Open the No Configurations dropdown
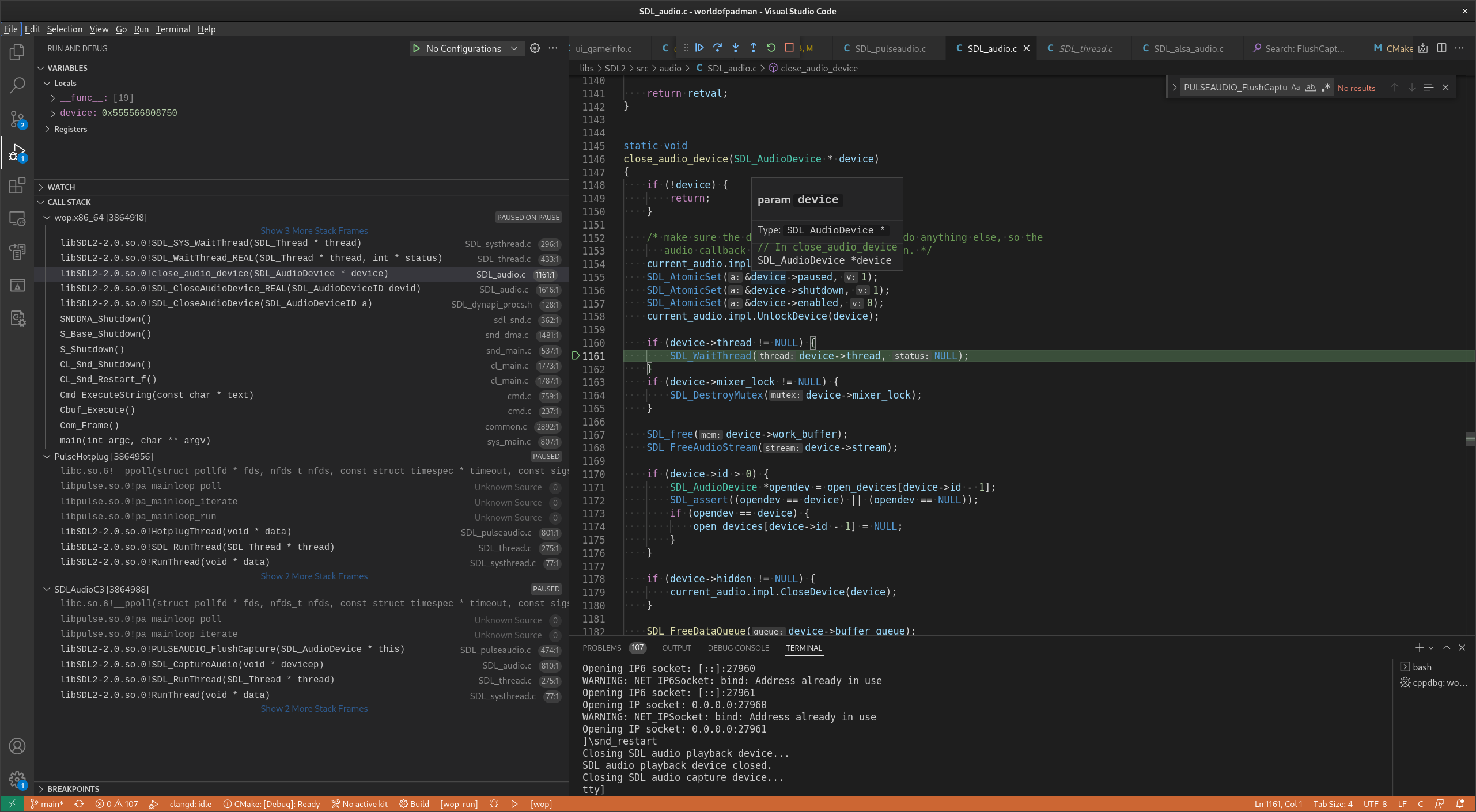1476x812 pixels. pos(467,48)
